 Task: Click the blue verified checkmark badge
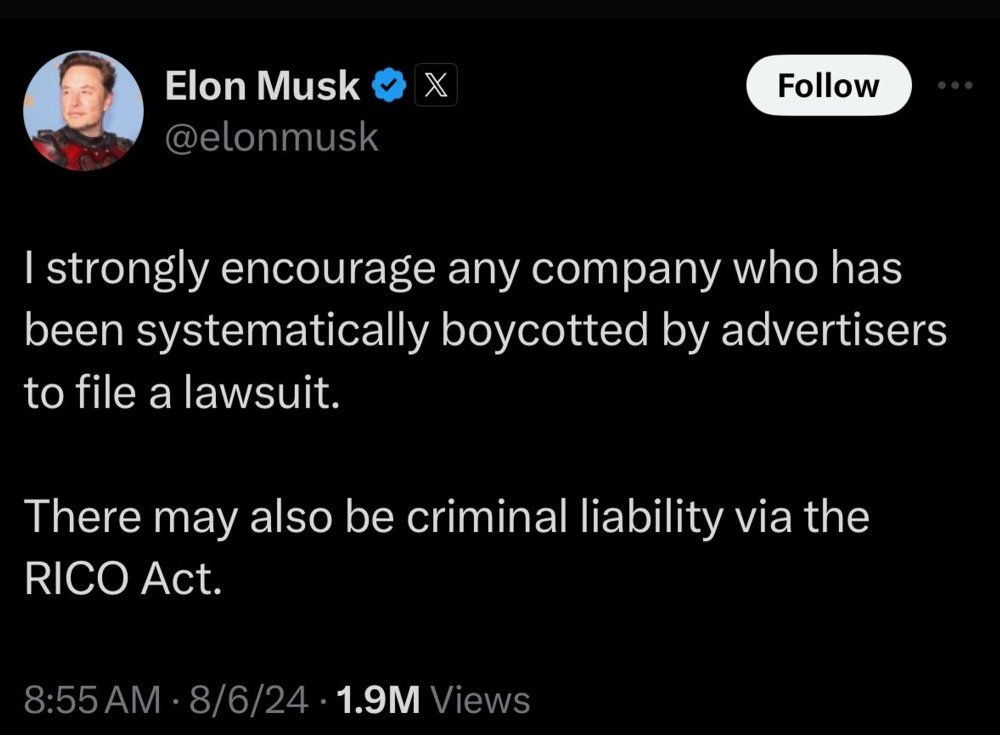click(388, 88)
